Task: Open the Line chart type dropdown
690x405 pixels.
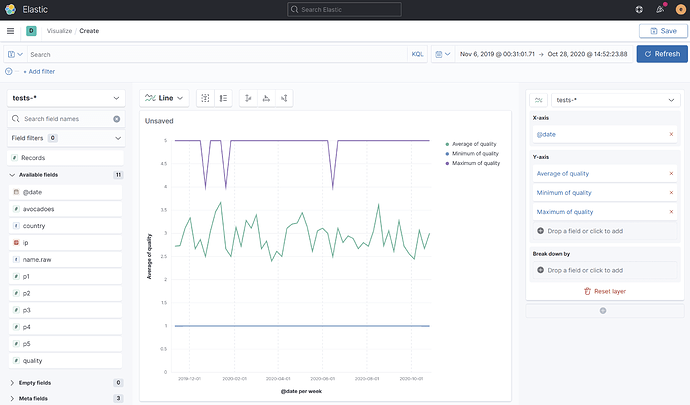Action: 164,98
